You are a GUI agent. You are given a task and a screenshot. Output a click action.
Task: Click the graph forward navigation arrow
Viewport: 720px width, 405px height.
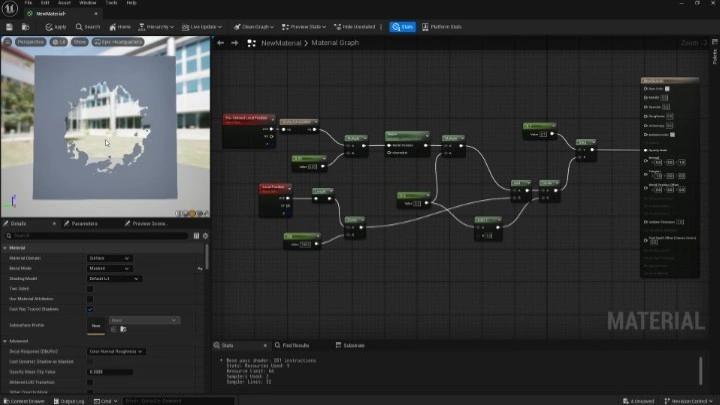(x=235, y=43)
